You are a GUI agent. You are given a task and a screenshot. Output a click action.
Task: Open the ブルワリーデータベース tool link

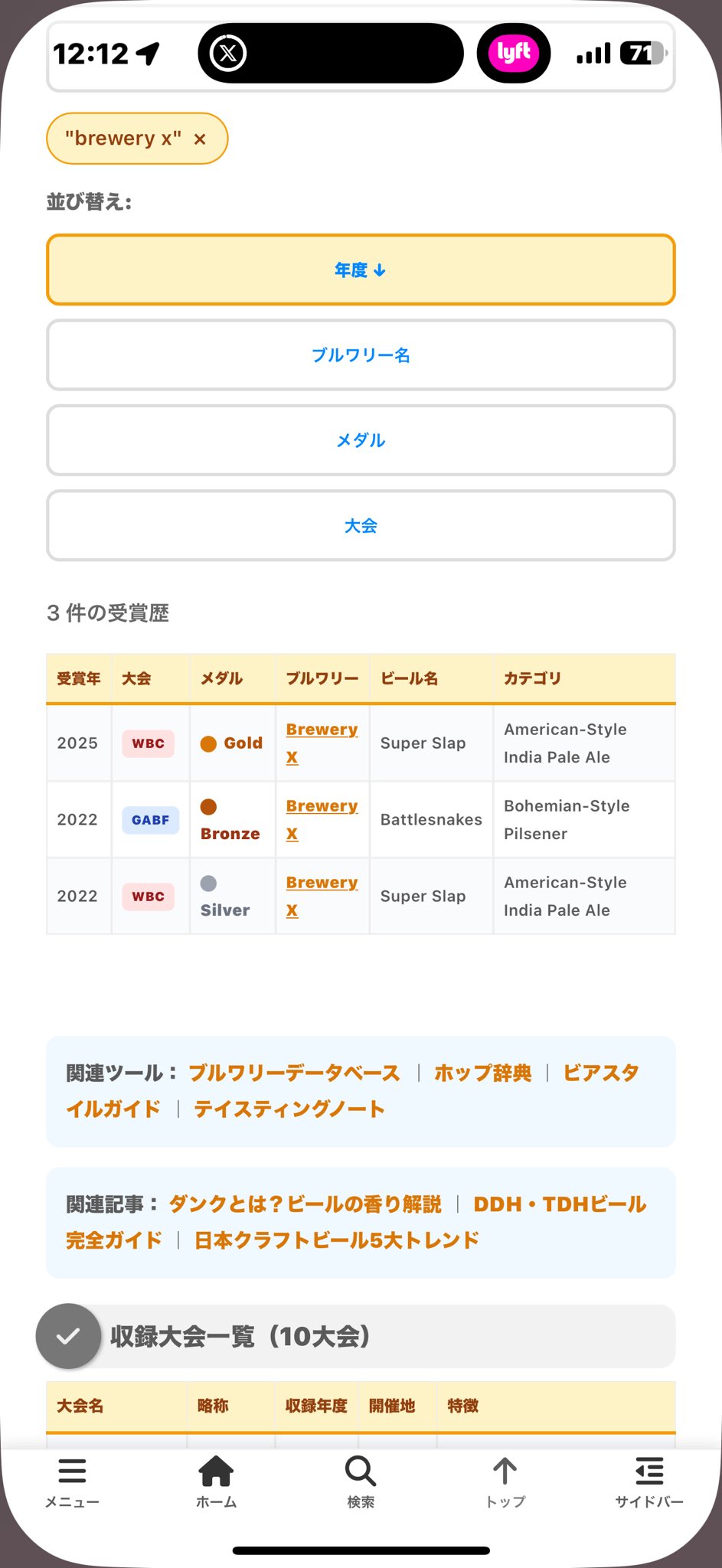pos(294,1073)
